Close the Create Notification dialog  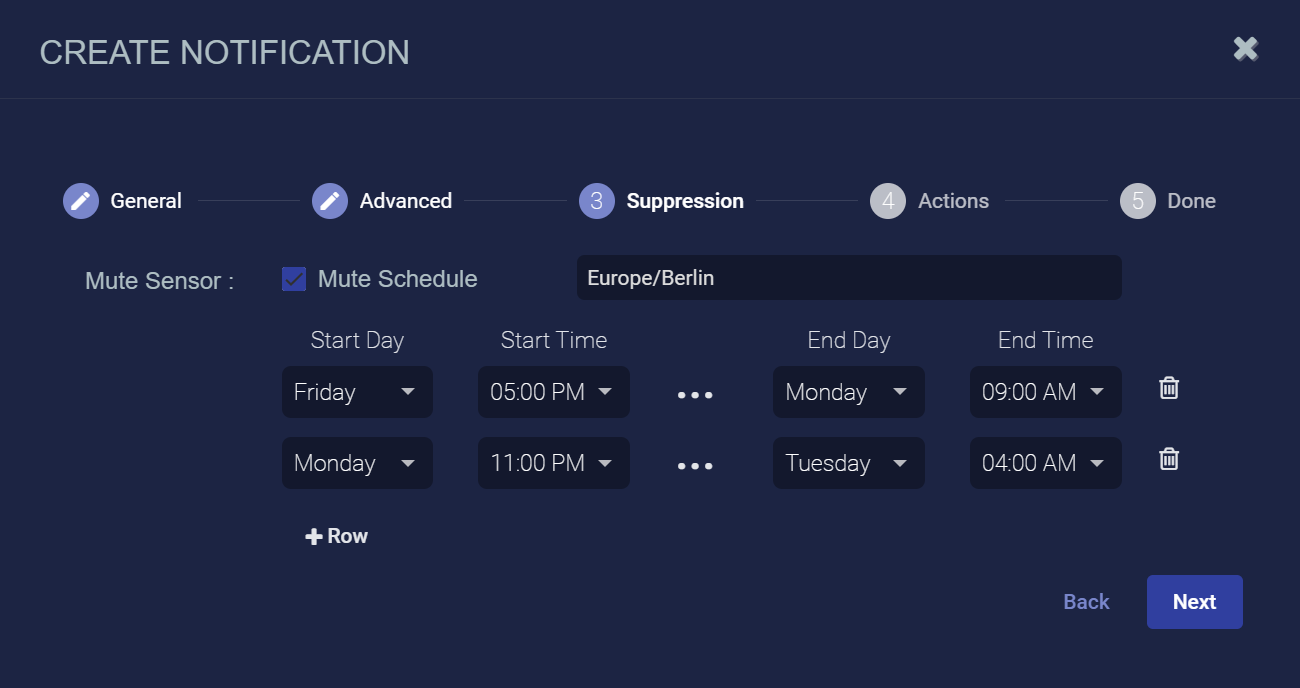[1245, 49]
